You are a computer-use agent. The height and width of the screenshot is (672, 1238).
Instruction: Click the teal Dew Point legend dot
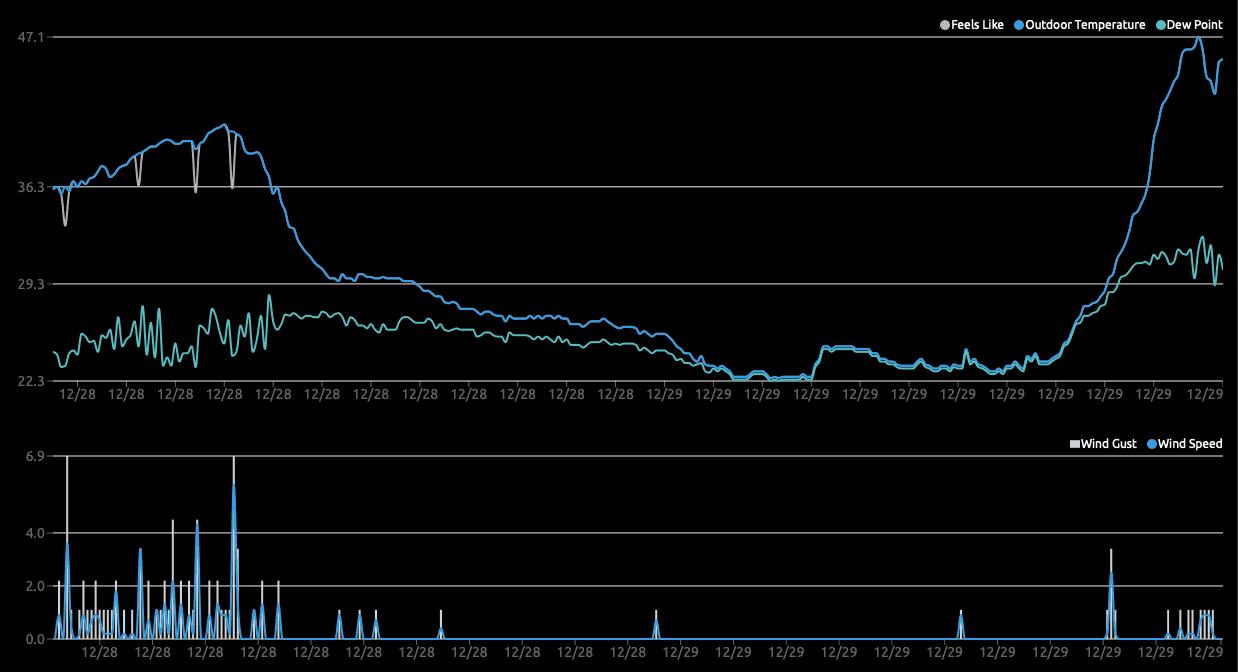tap(1160, 25)
